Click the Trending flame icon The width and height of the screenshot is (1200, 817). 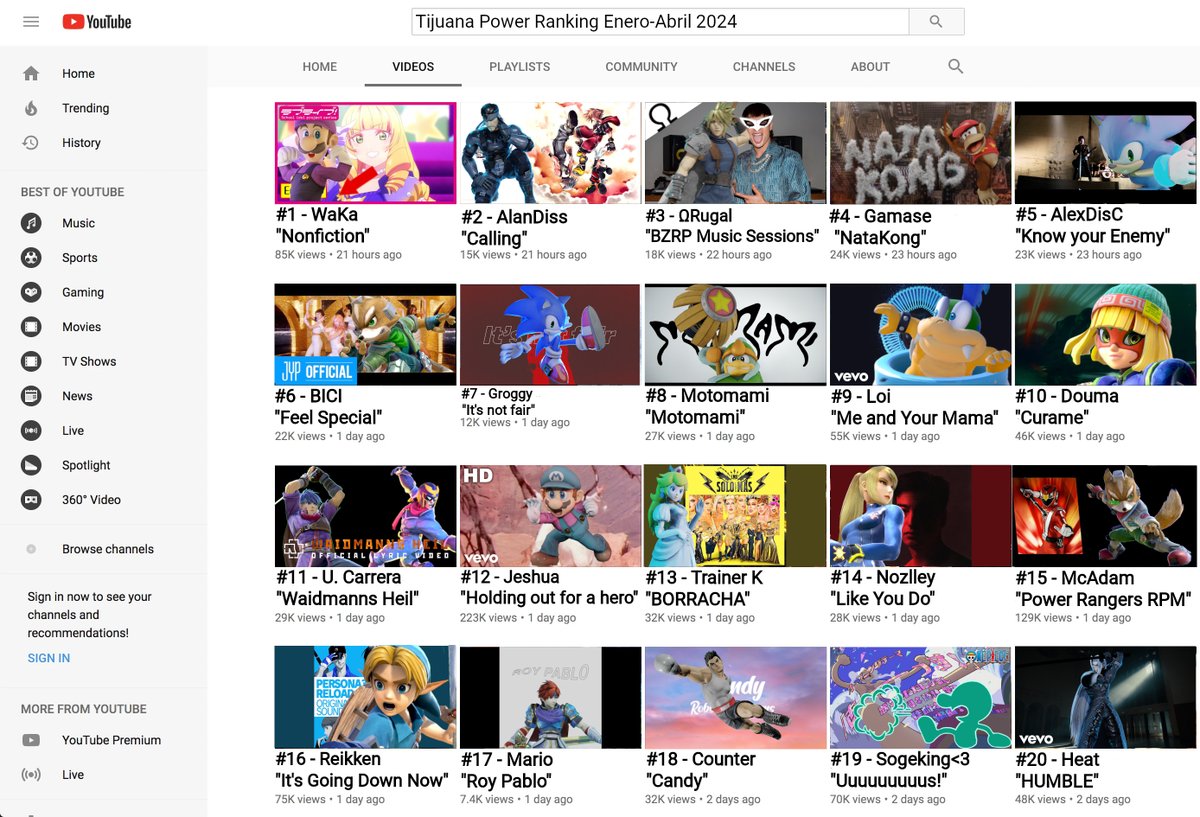click(31, 108)
